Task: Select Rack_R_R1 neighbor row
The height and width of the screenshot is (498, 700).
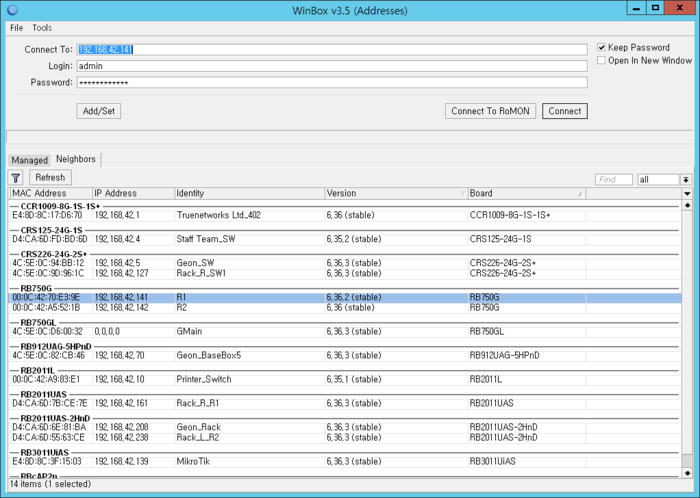Action: 345,403
